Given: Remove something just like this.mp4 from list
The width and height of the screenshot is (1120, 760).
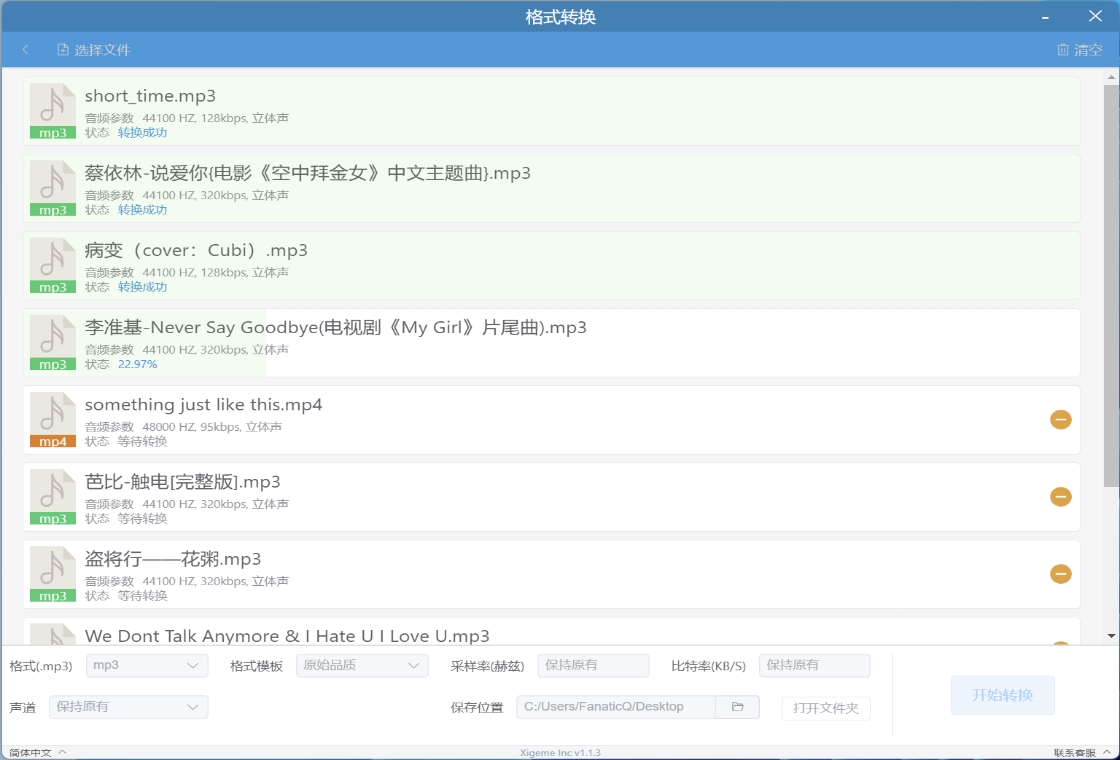Looking at the screenshot, I should (1061, 419).
